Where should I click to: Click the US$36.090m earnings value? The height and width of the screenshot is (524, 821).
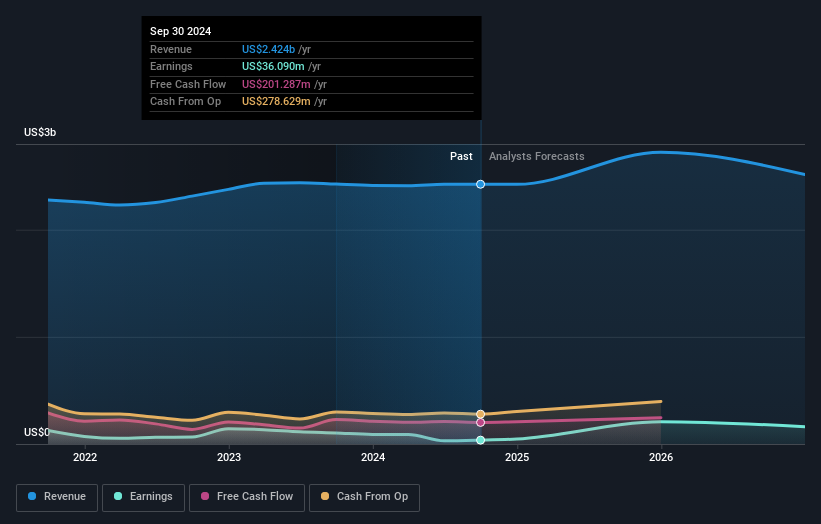273,66
